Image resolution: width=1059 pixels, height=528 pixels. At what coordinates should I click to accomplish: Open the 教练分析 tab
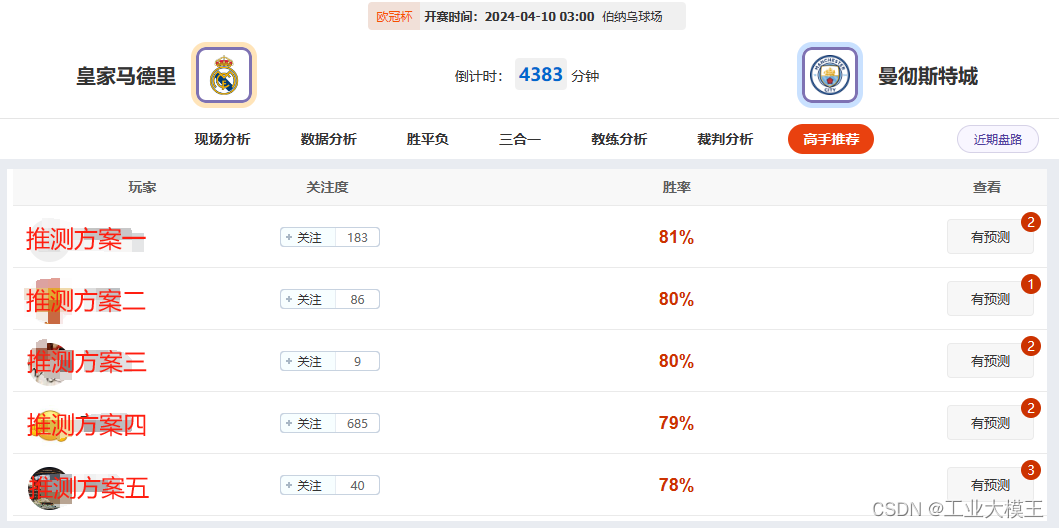point(619,140)
